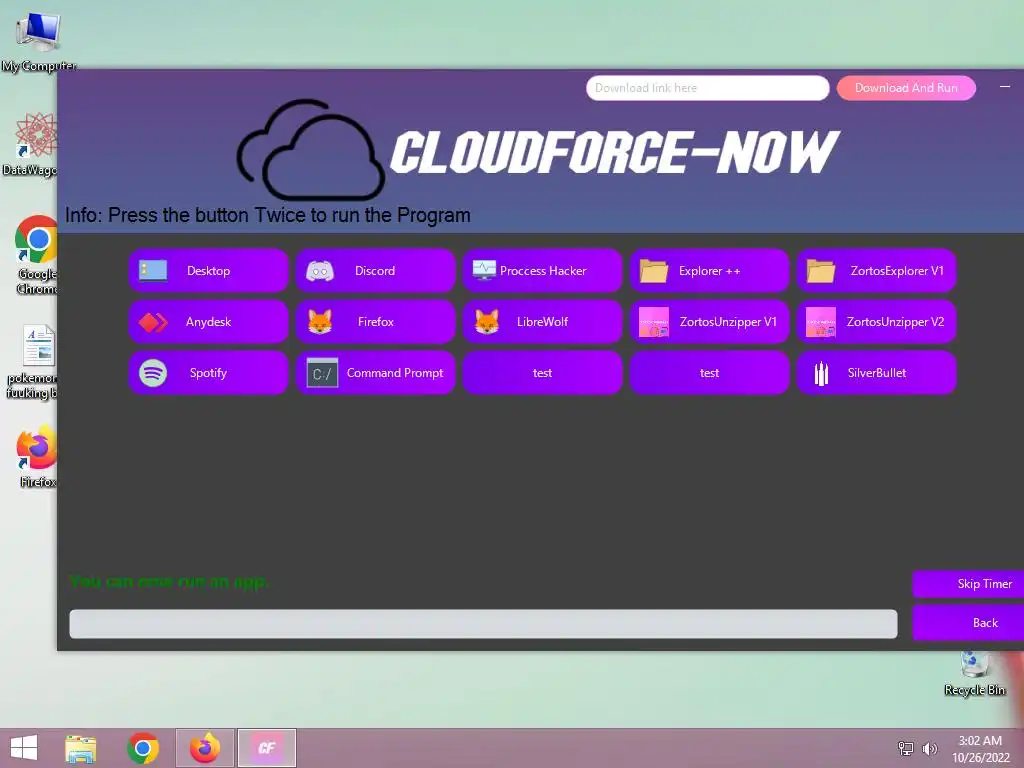Click the Discord logo icon
1024x768 pixels.
click(320, 270)
